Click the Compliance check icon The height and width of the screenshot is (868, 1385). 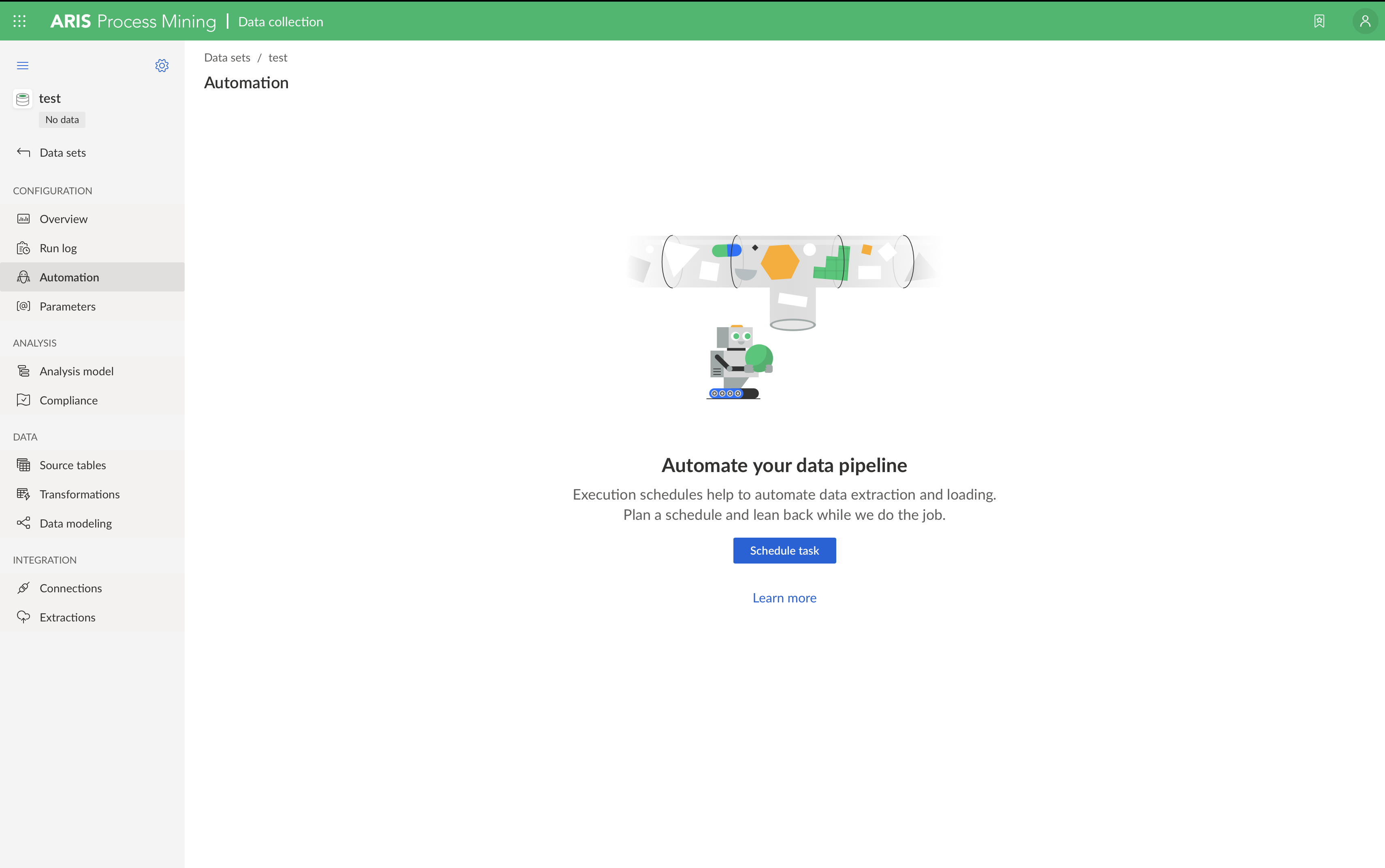coord(23,400)
